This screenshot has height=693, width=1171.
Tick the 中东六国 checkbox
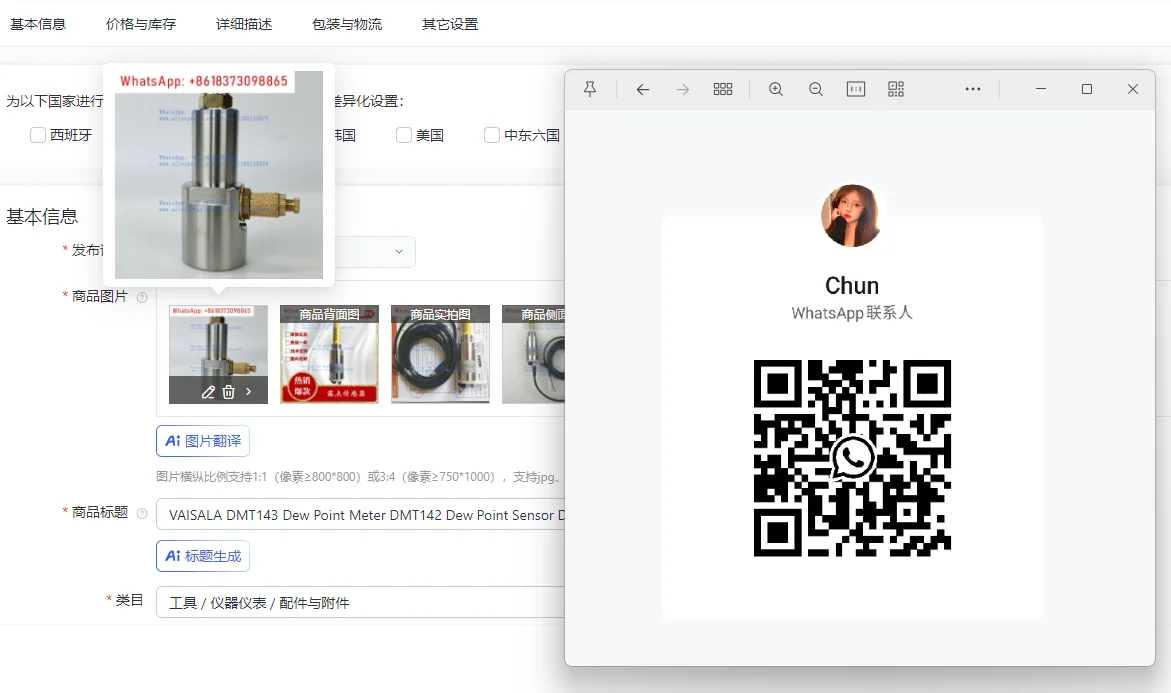(x=492, y=135)
